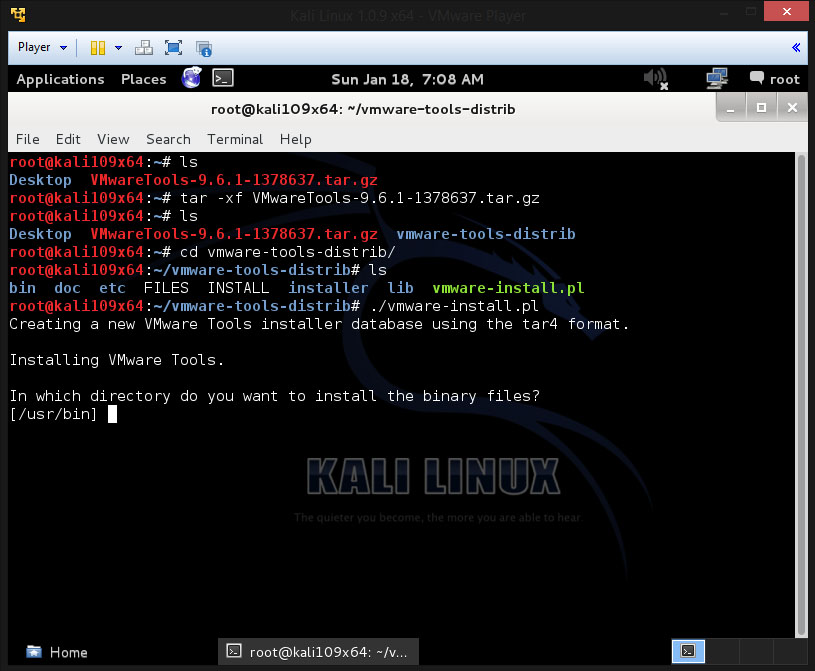Enter full screen mode icon
The width and height of the screenshot is (815, 671).
[x=174, y=48]
